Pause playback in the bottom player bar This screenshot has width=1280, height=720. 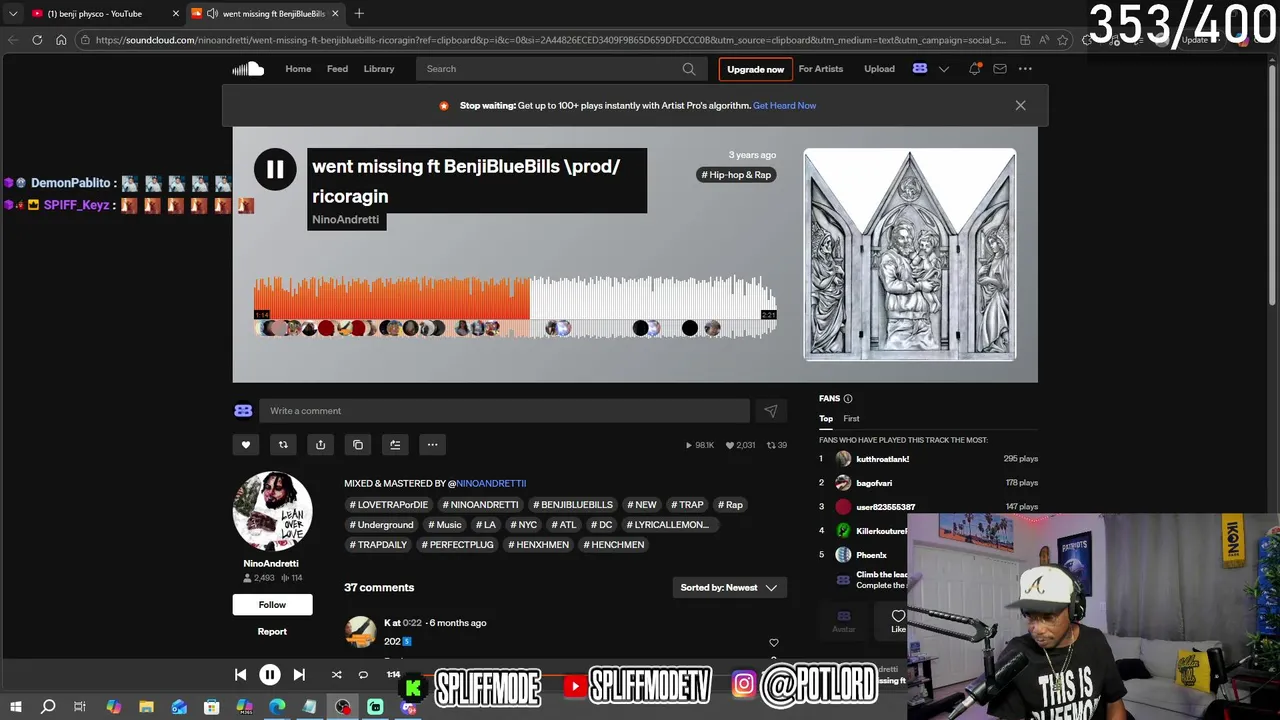[270, 675]
